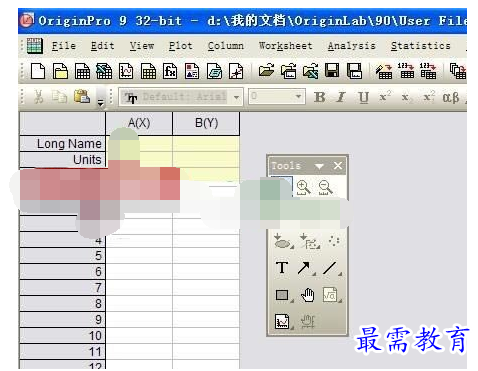This screenshot has height=371, width=478.
Task: Click the New Function (fx) icon
Action: click(170, 71)
